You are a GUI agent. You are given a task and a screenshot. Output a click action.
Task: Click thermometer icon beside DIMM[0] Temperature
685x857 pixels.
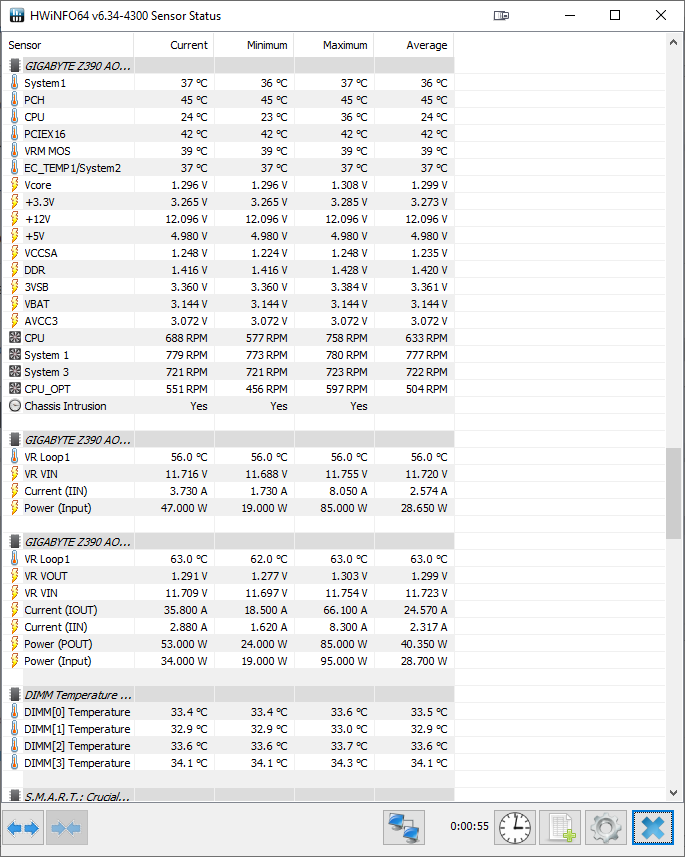15,712
